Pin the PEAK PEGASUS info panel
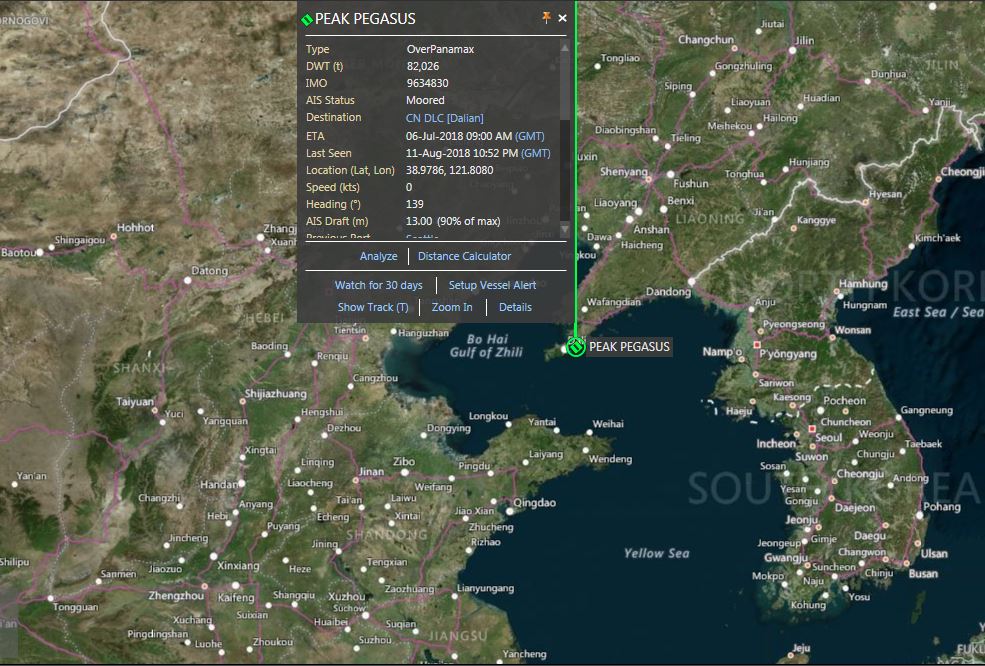985x666 pixels. click(x=546, y=18)
